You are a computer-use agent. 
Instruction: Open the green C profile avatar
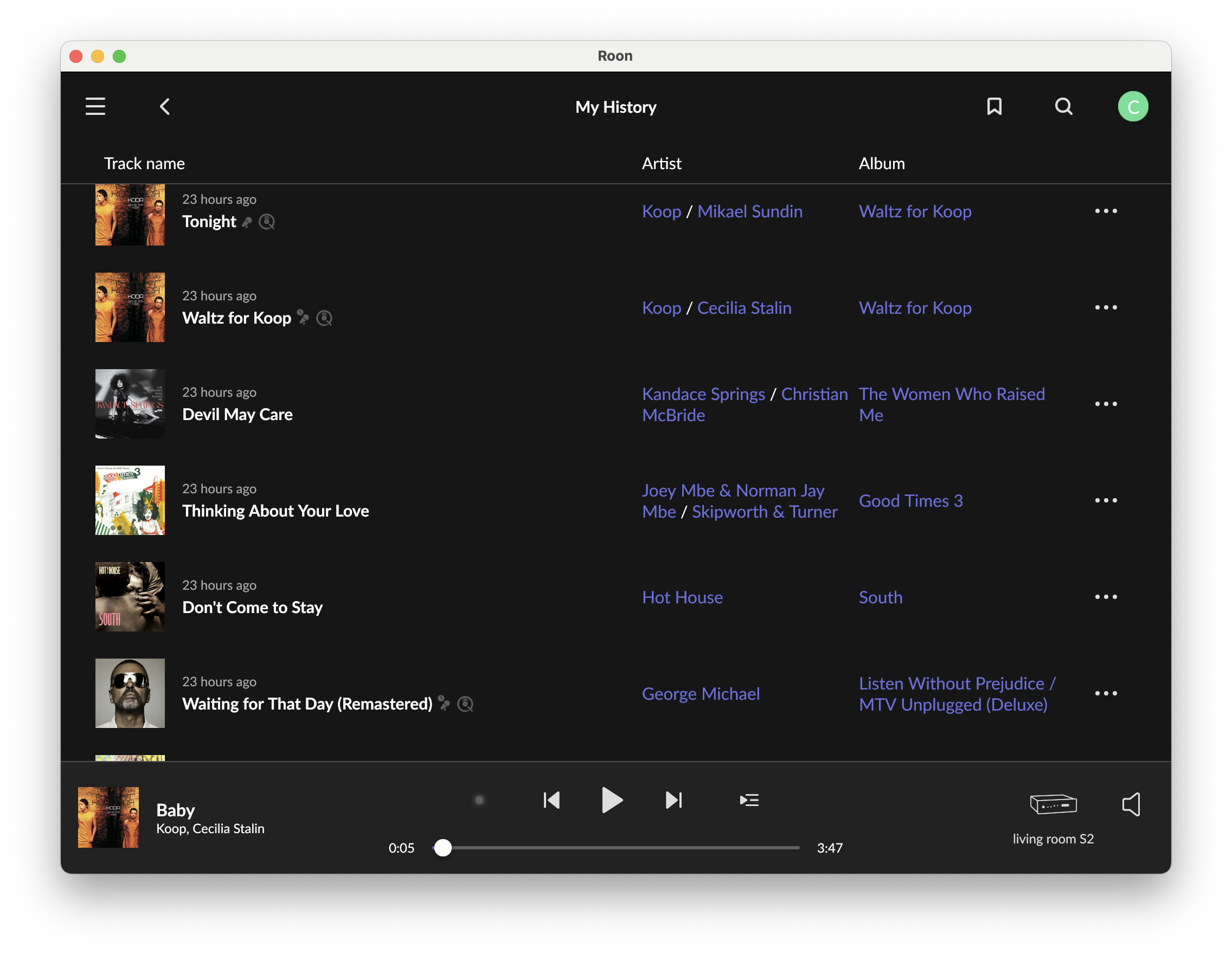[1133, 107]
